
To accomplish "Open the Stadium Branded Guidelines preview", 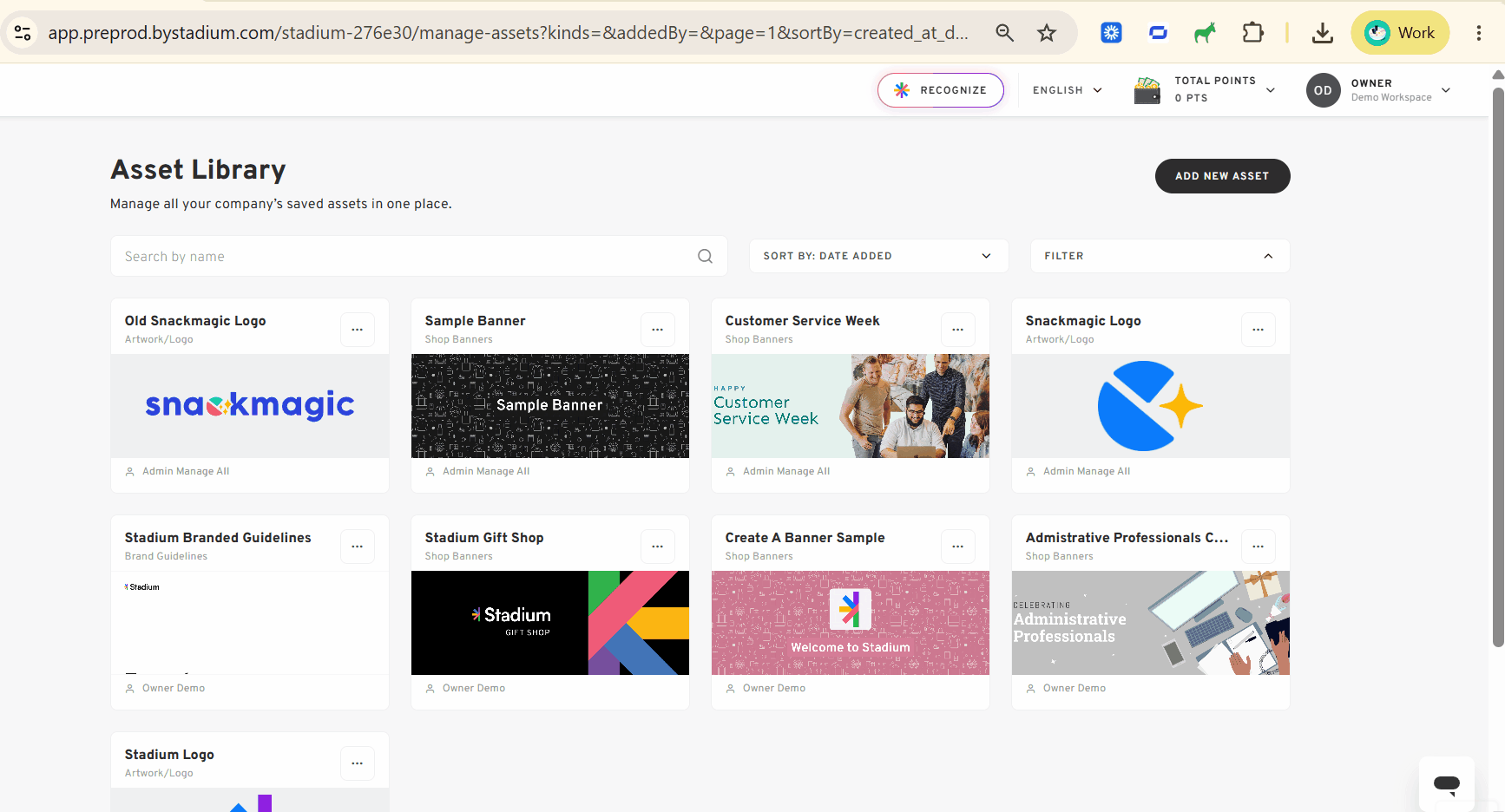I will point(250,623).
